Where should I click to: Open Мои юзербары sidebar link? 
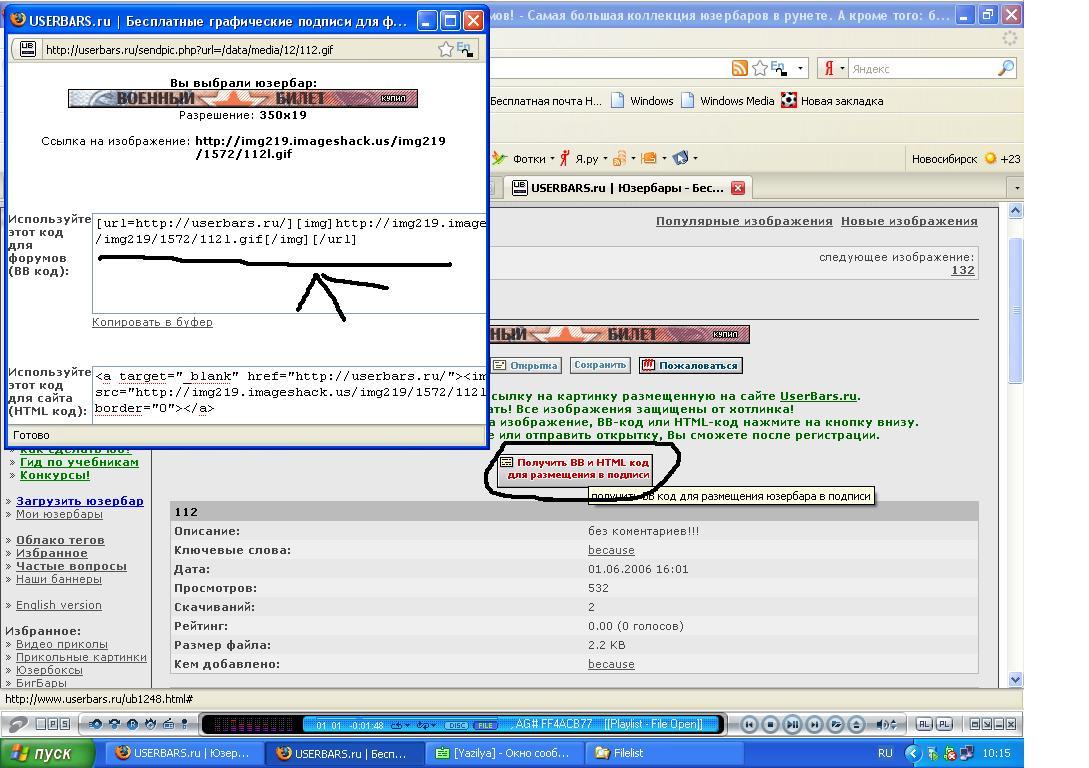coord(59,514)
